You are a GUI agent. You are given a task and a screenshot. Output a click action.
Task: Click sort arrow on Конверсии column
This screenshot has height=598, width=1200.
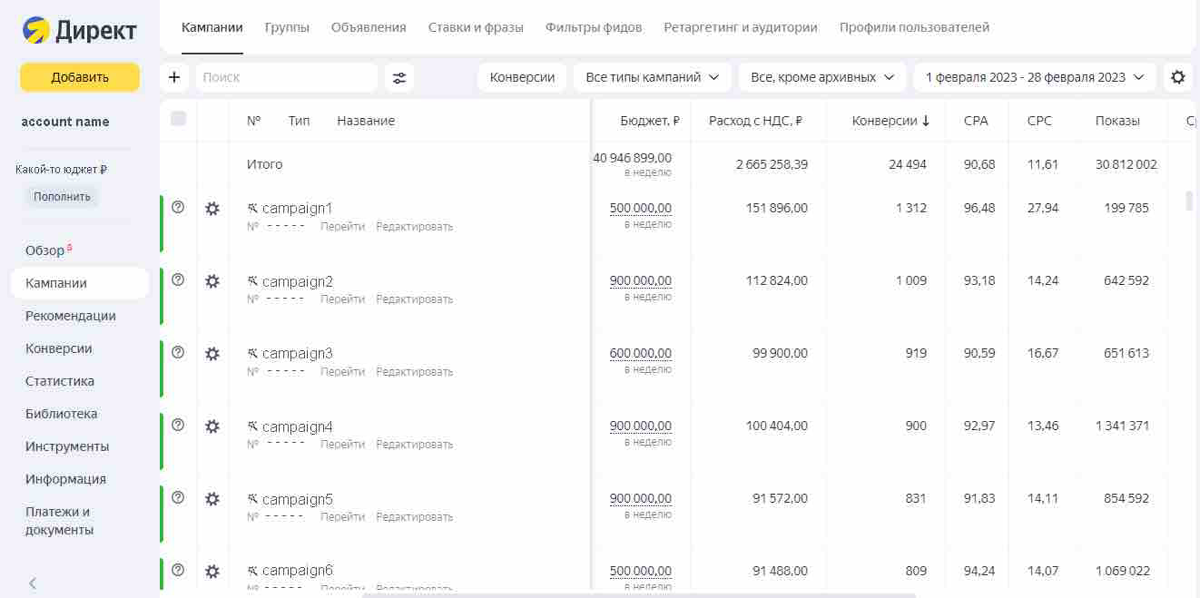tap(924, 119)
